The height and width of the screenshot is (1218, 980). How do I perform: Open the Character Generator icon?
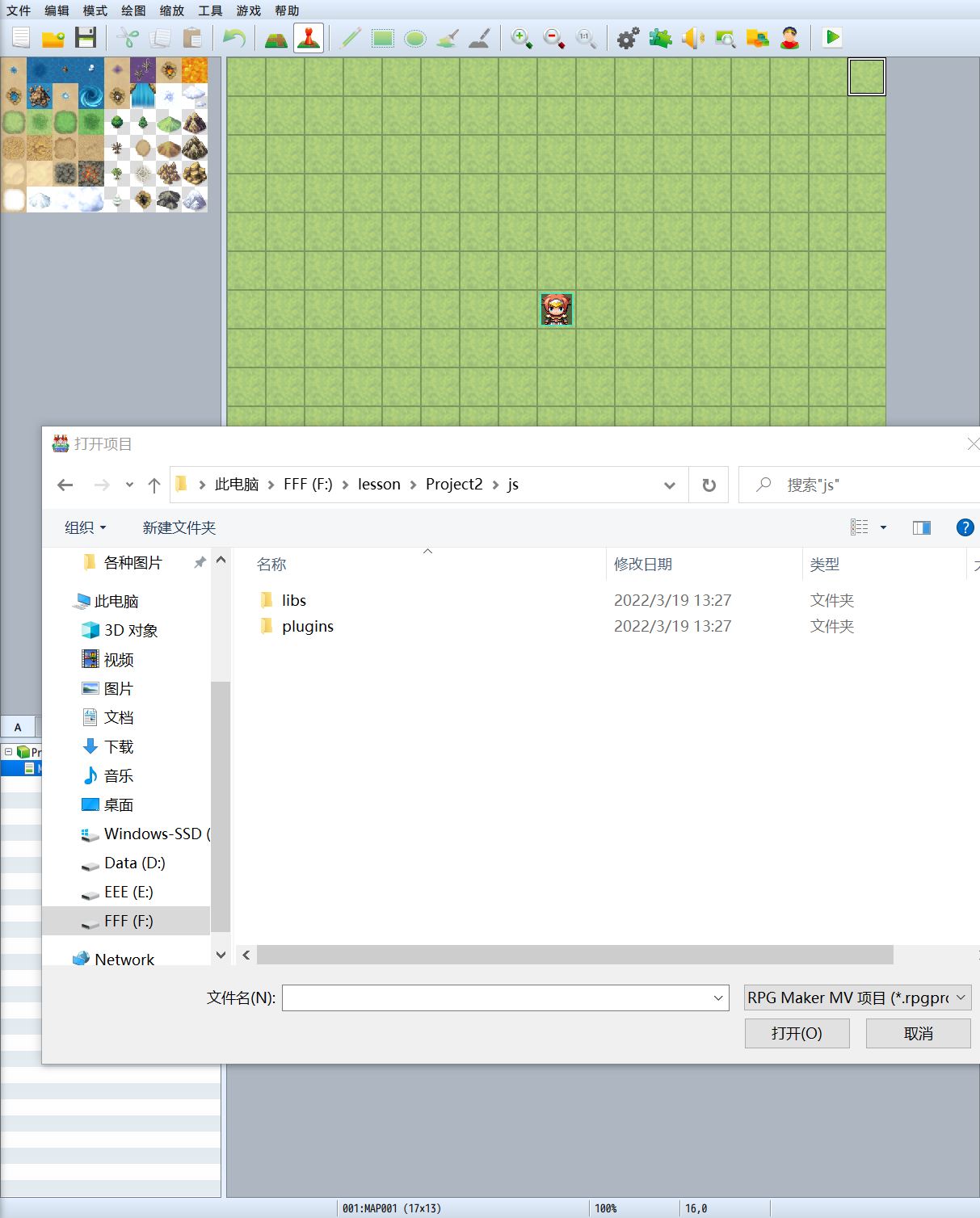pyautogui.click(x=790, y=38)
